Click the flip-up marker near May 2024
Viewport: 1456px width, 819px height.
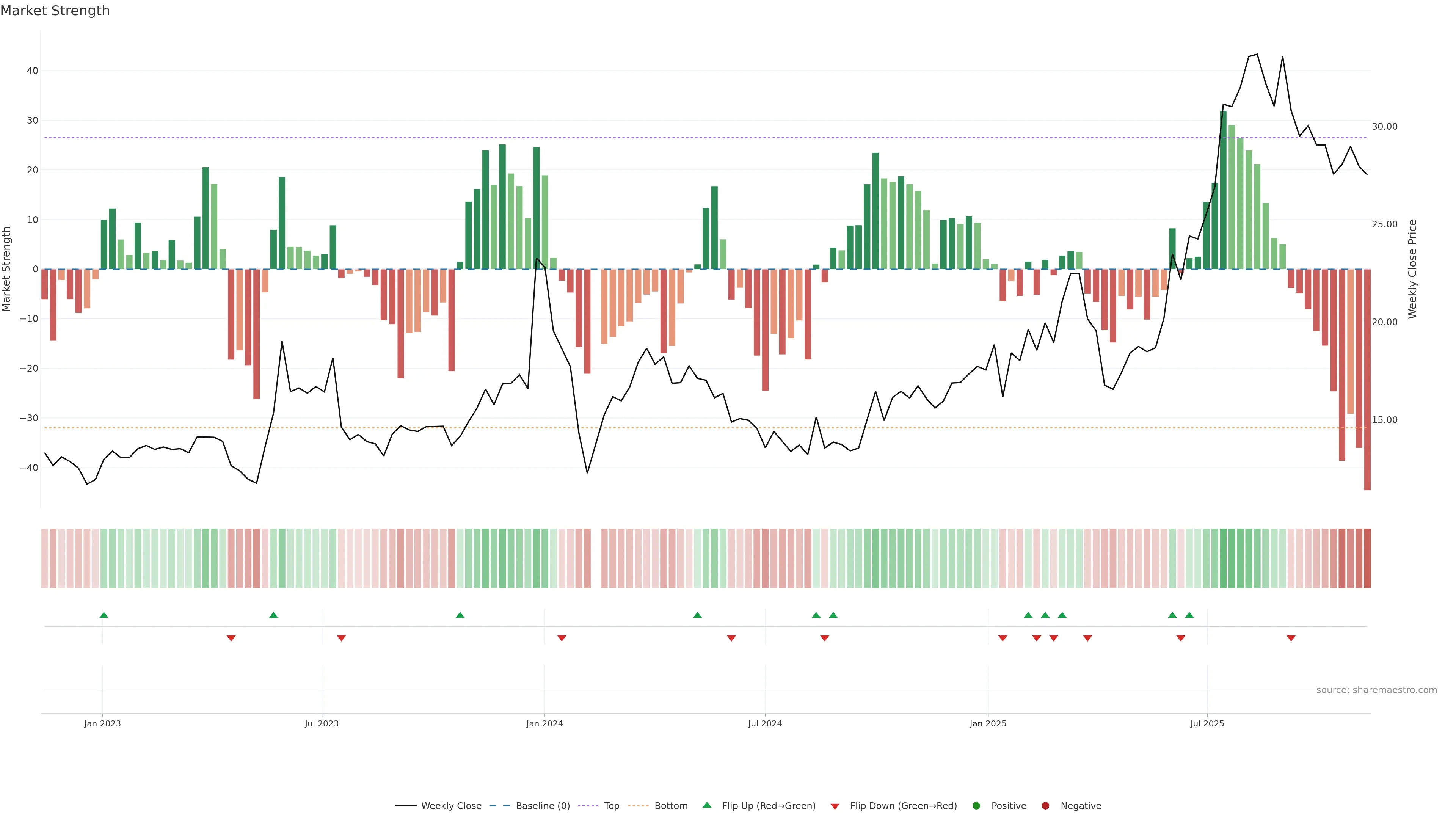point(698,615)
